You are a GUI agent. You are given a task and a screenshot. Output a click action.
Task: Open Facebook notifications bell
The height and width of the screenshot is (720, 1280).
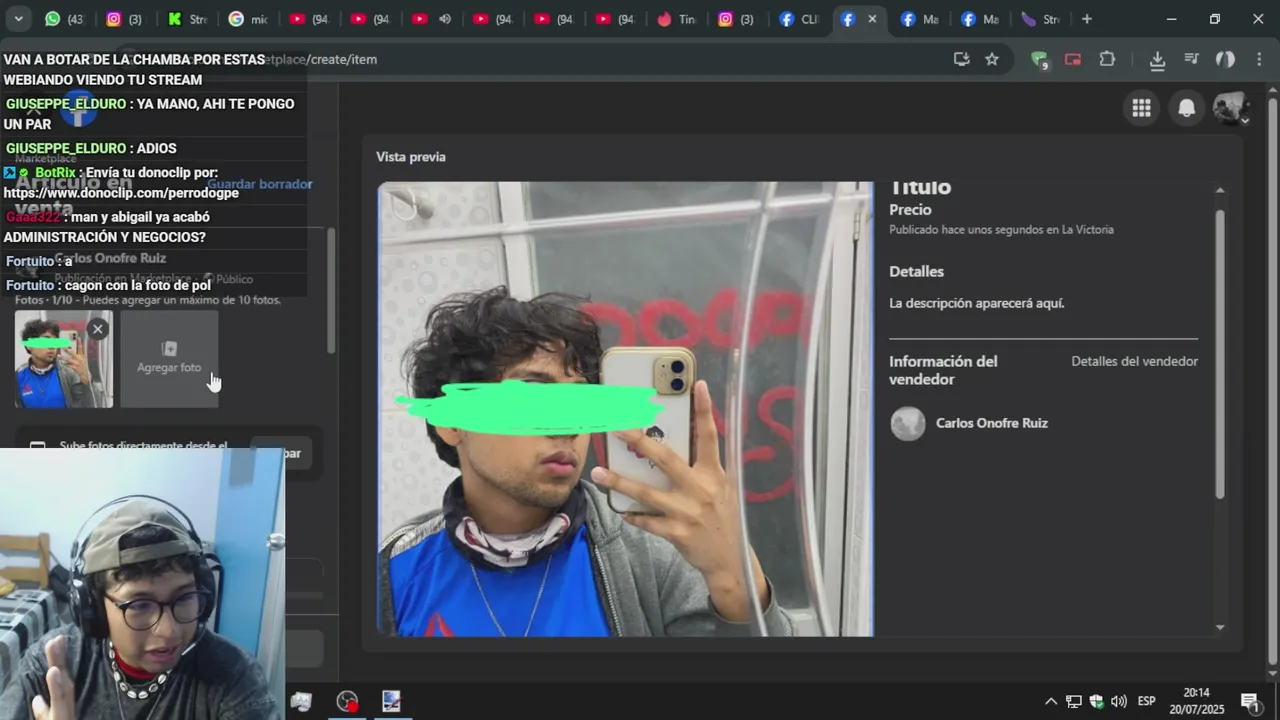1186,108
